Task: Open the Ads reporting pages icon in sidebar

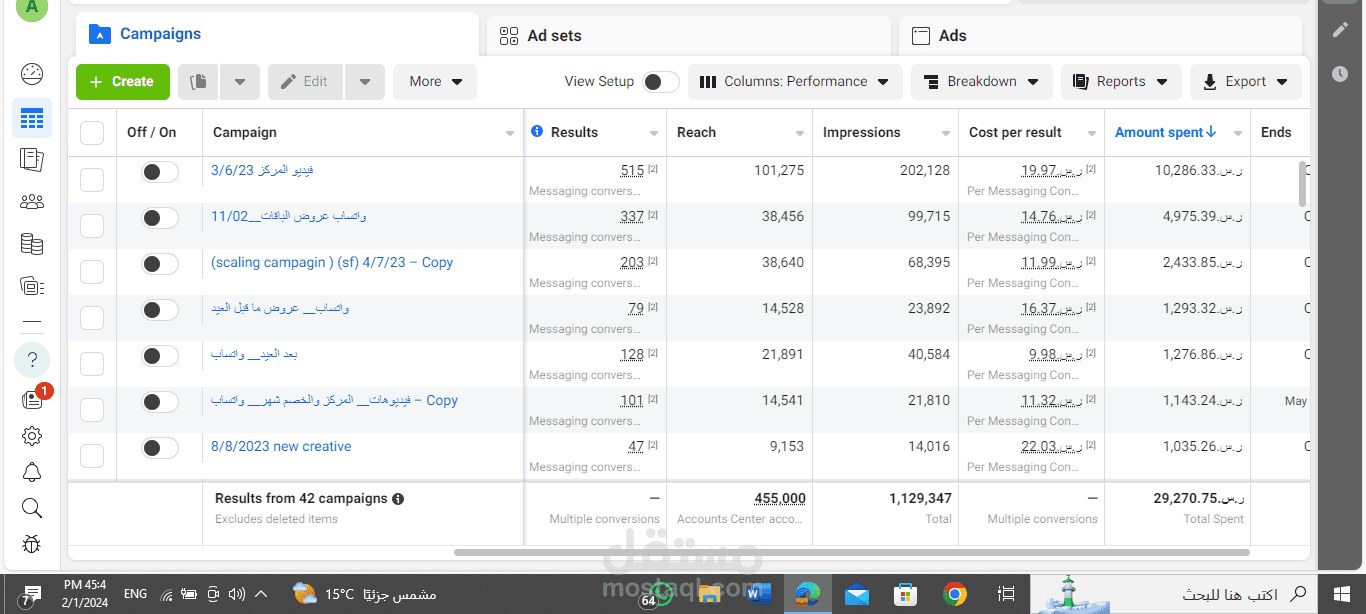Action: (x=32, y=159)
